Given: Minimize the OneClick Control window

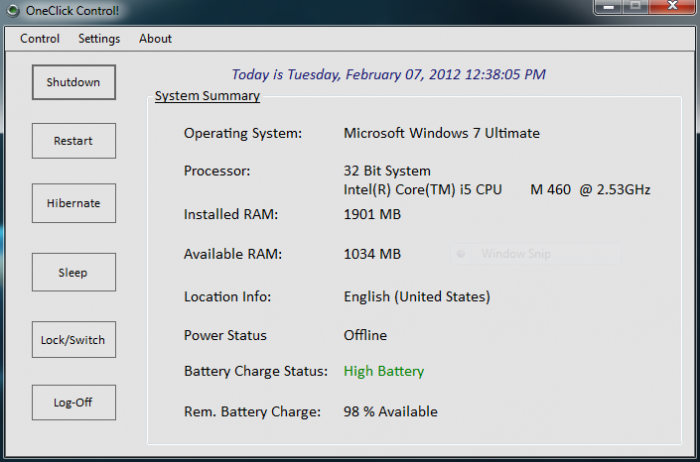Looking at the screenshot, I should coord(609,6).
